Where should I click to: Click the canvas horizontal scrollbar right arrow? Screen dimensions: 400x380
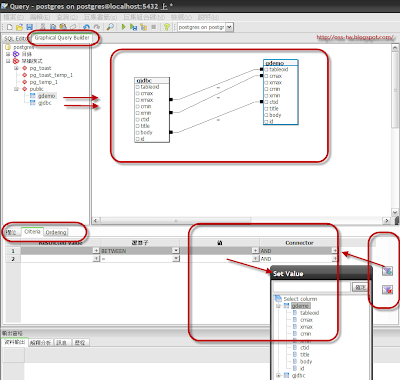click(x=387, y=220)
